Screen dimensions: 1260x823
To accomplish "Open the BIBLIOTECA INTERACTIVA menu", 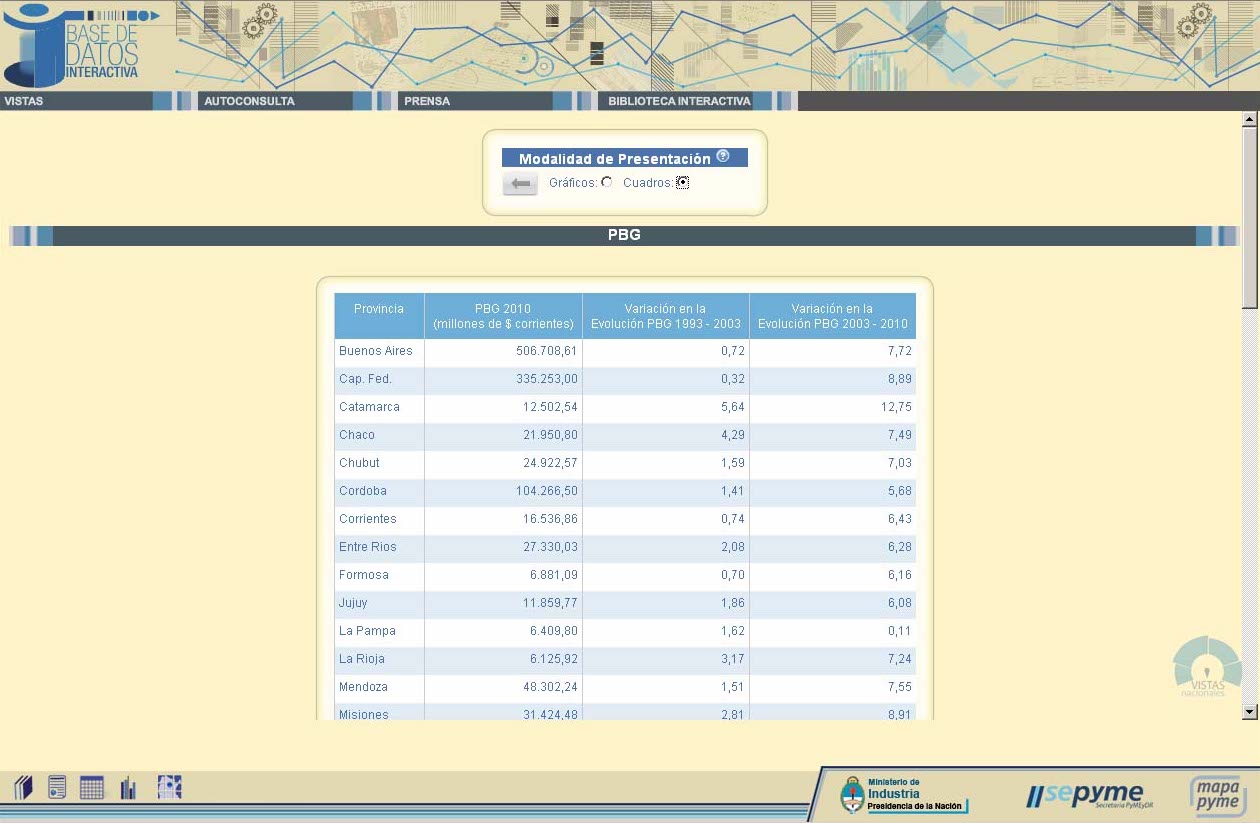I will coord(678,101).
